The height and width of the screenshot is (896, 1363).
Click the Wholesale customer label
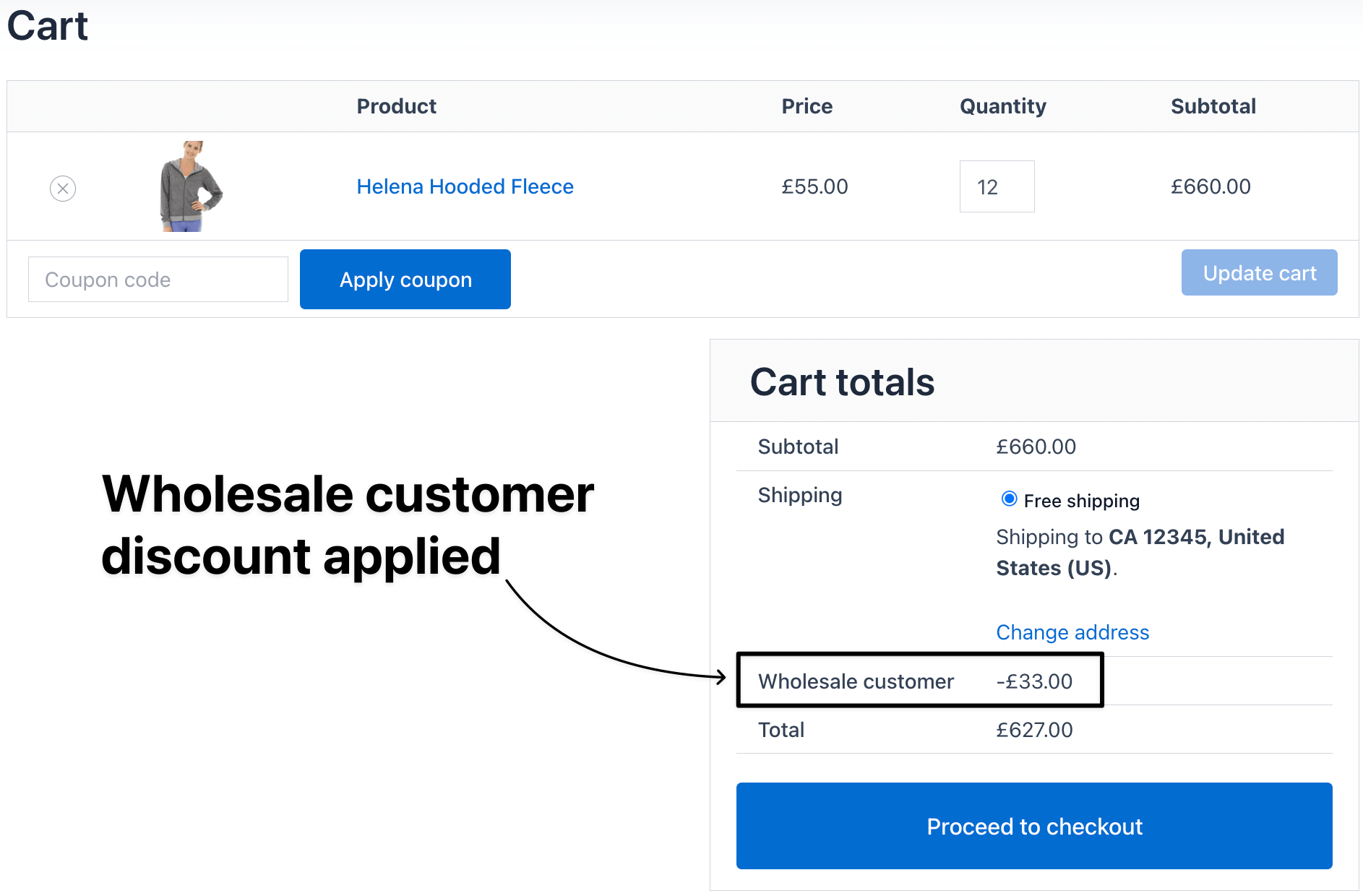coord(856,681)
